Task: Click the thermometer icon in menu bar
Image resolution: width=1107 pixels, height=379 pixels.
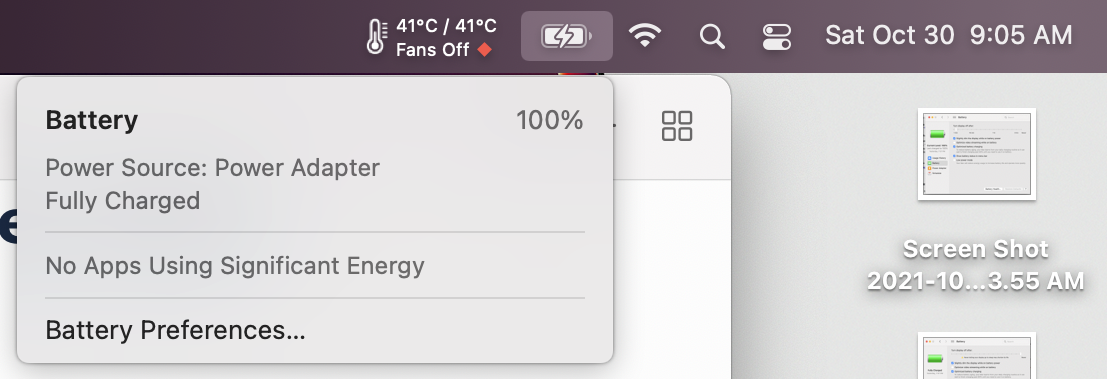Action: [376, 36]
